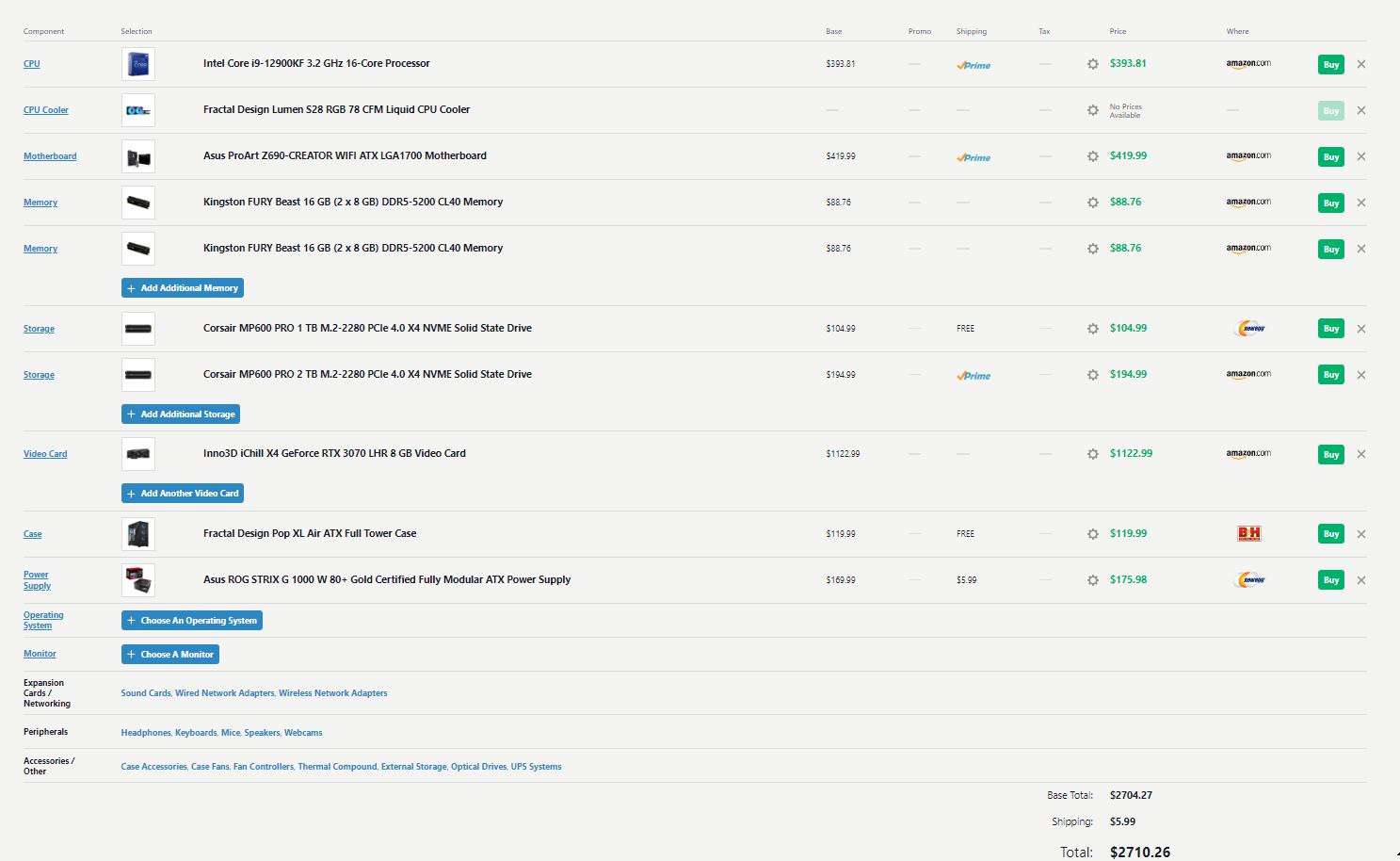Click the Asus ProArt motherboard thumbnail
Viewport: 1400px width, 861px height.
(138, 156)
